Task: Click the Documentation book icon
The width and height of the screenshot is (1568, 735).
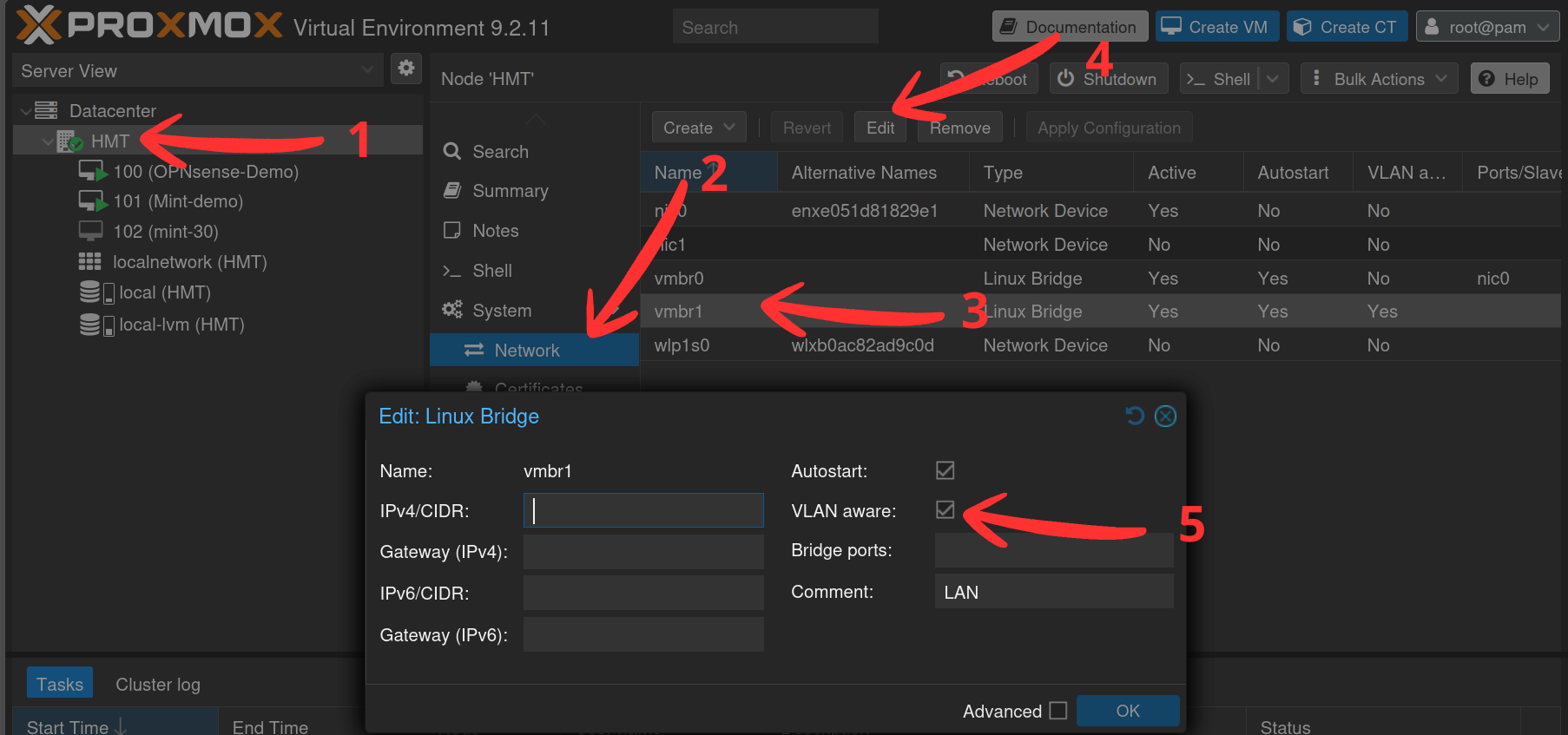Action: [x=1008, y=26]
